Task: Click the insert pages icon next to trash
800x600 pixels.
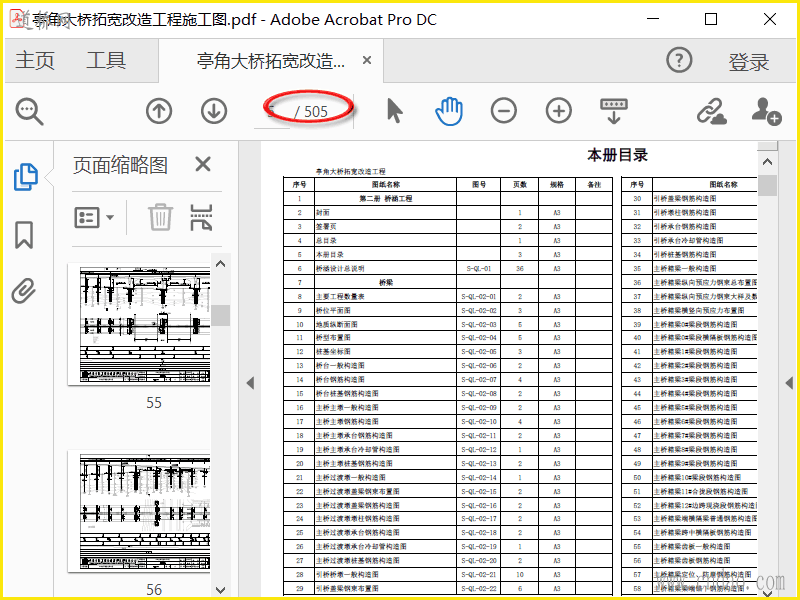Action: coord(201,217)
